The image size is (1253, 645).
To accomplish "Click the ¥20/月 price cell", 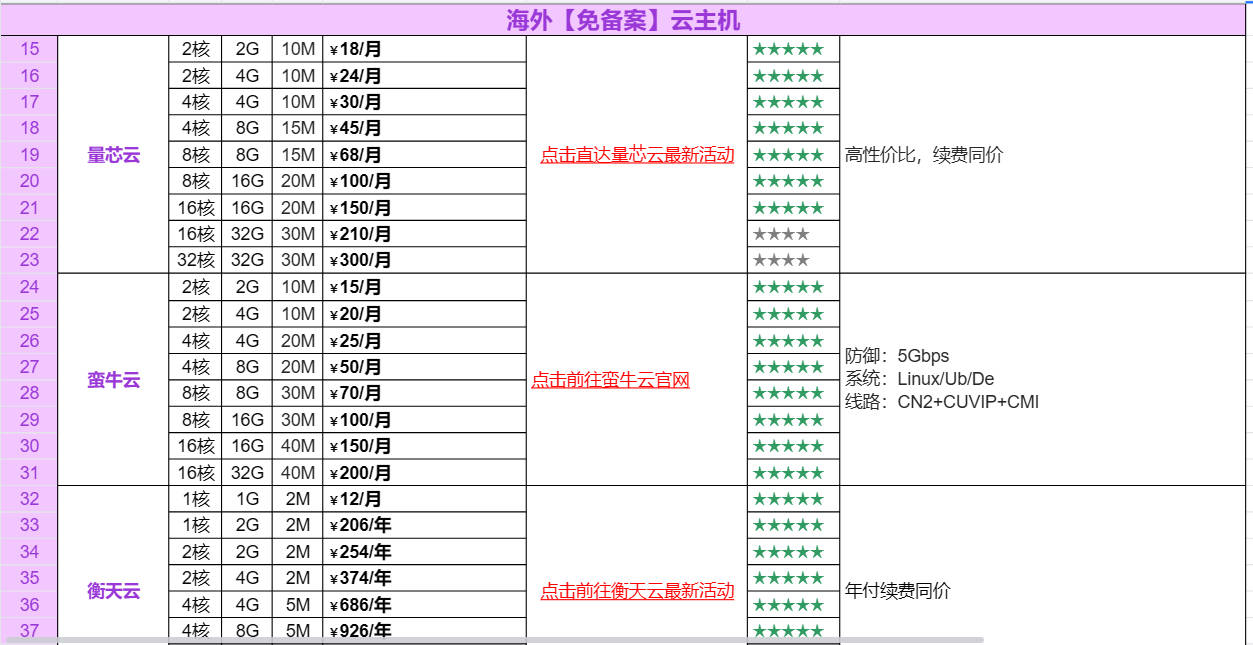I will coord(424,314).
